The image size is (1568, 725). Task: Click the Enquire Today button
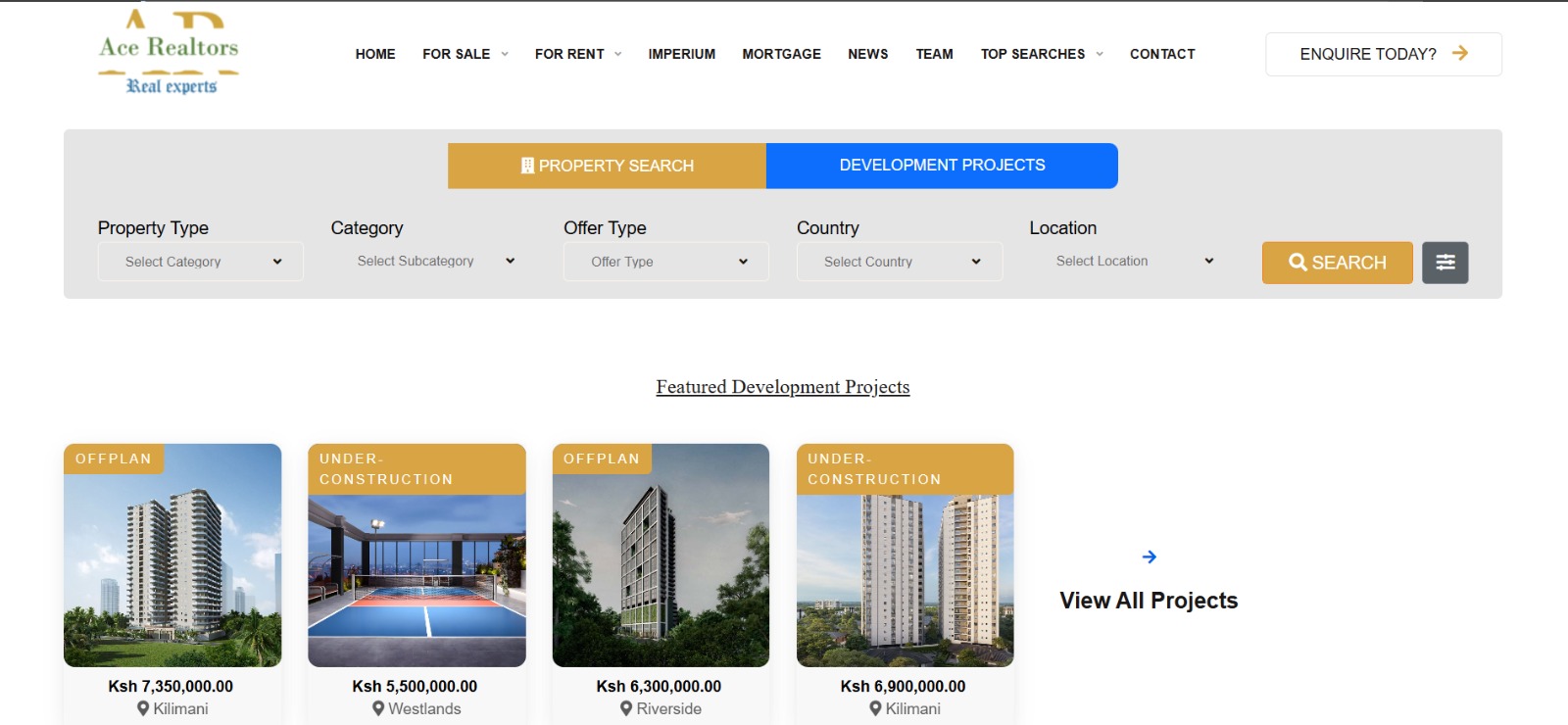(x=1384, y=54)
